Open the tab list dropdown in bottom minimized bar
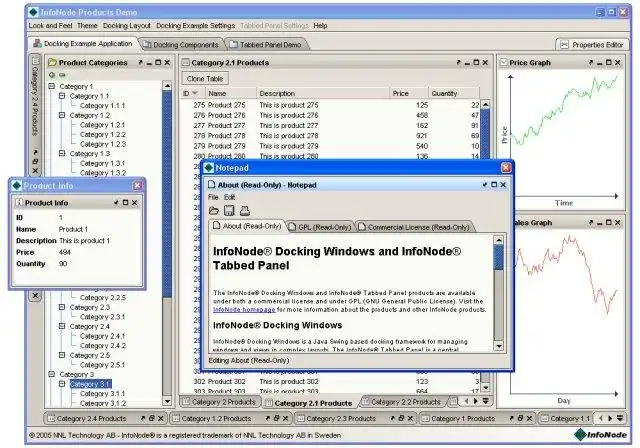 click(620, 418)
